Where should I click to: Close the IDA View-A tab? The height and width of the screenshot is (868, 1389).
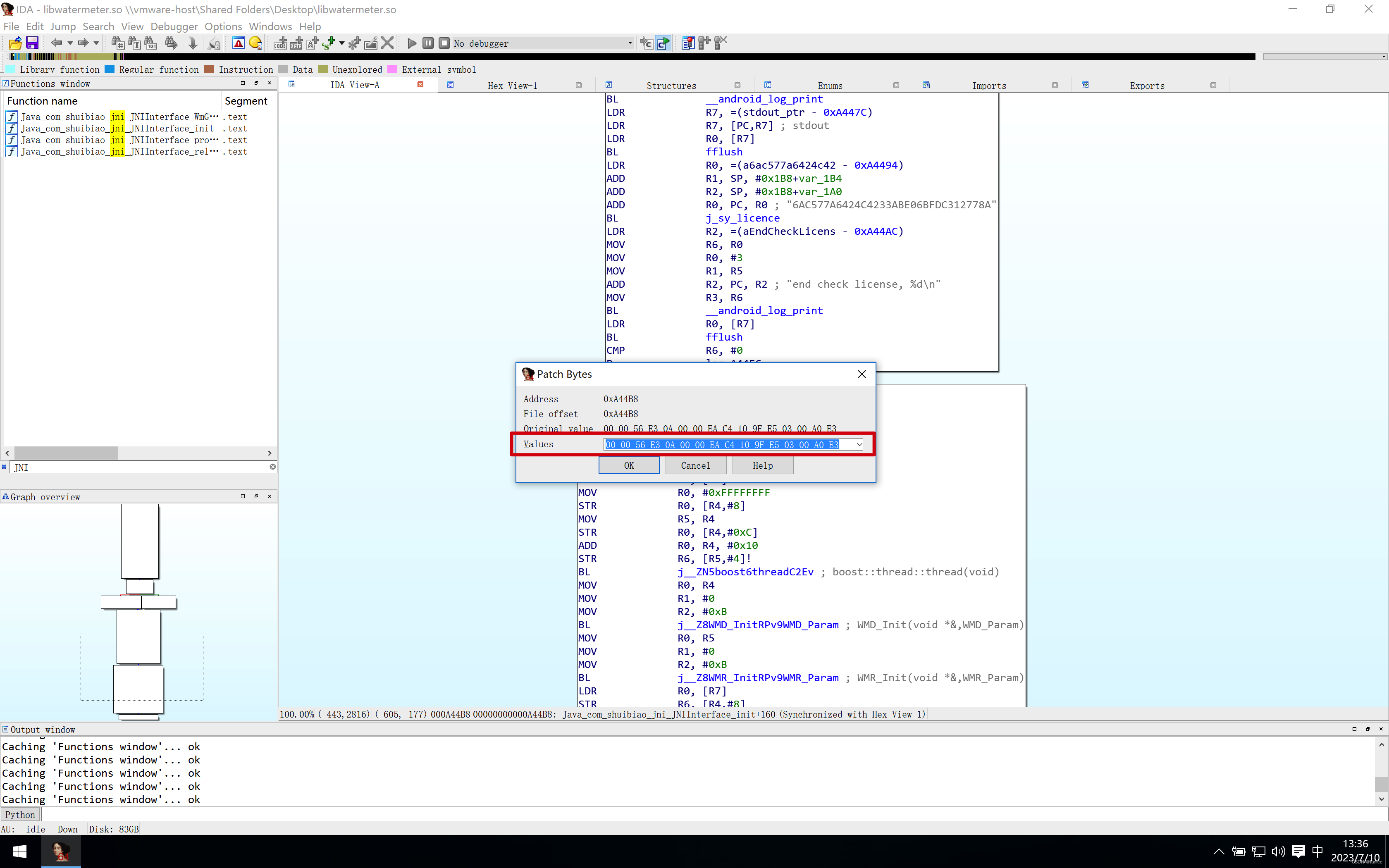420,84
